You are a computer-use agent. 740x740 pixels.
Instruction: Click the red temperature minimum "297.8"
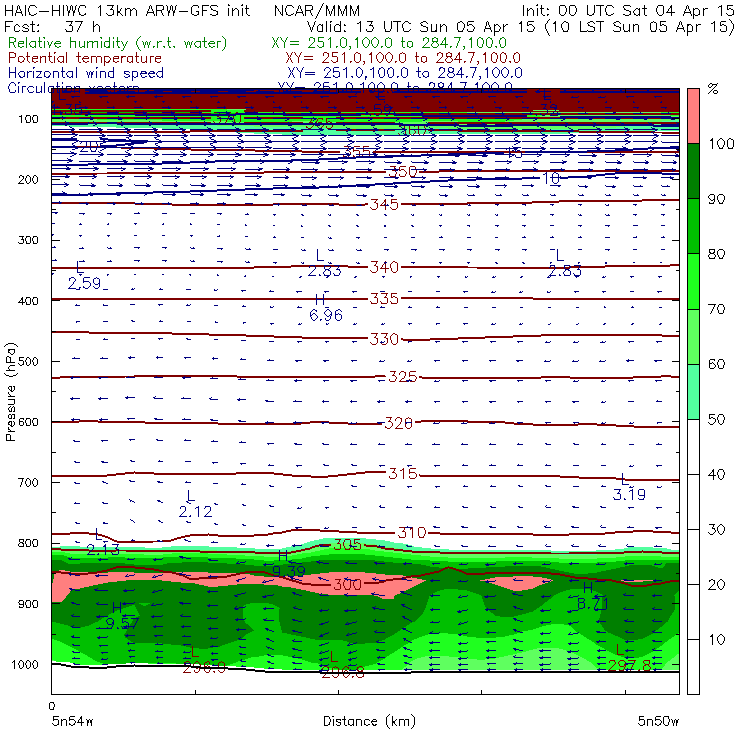click(629, 666)
